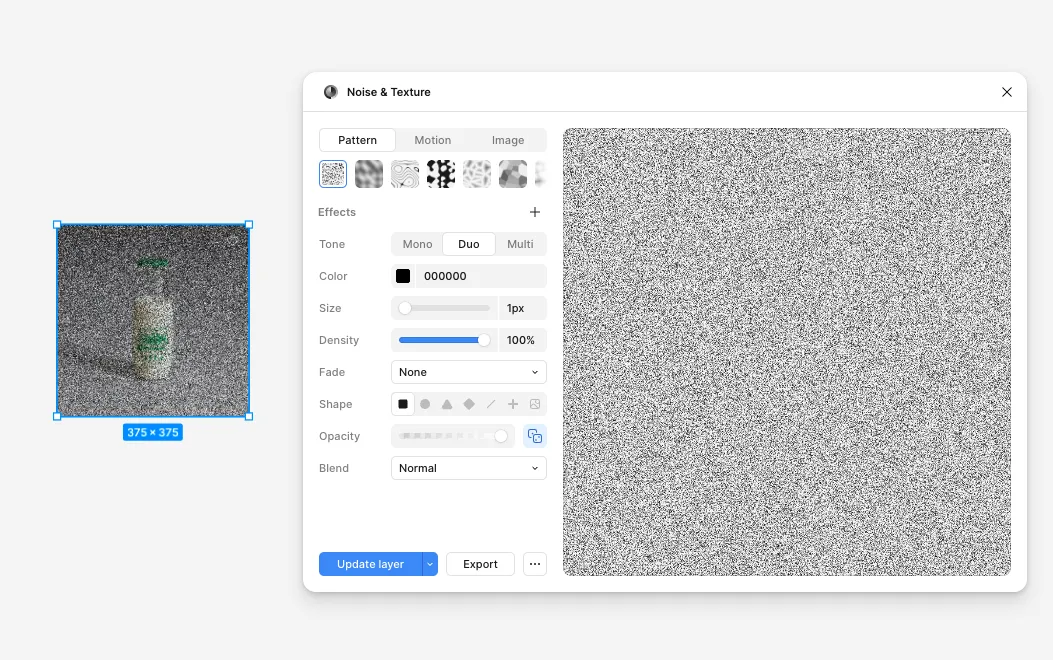Image resolution: width=1053 pixels, height=660 pixels.
Task: Open the Blend mode dropdown
Action: coord(469,468)
